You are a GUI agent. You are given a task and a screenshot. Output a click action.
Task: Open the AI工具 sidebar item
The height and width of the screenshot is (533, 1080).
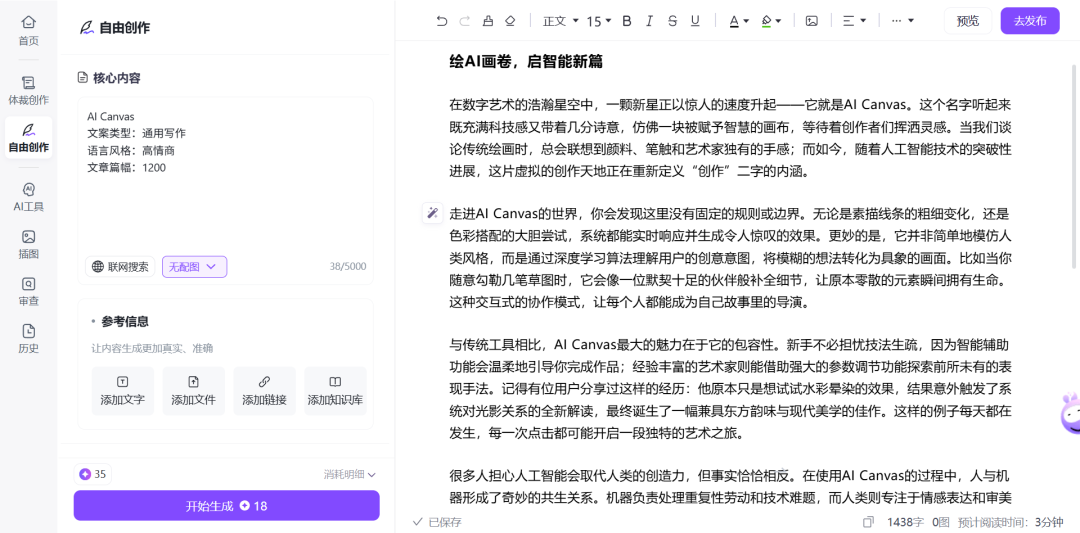point(28,197)
